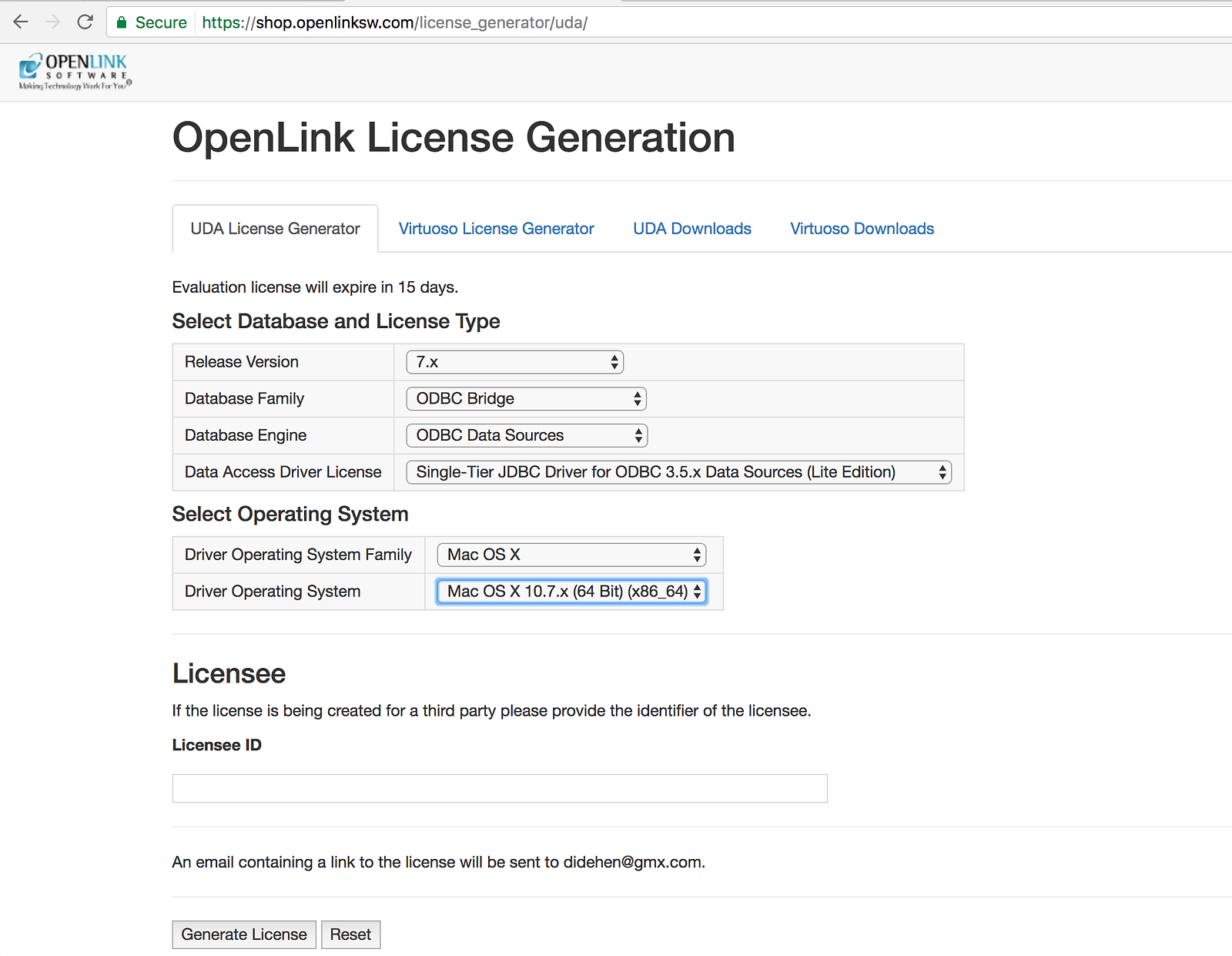Choose a Data Access Driver License option
This screenshot has width=1232, height=956.
click(678, 472)
